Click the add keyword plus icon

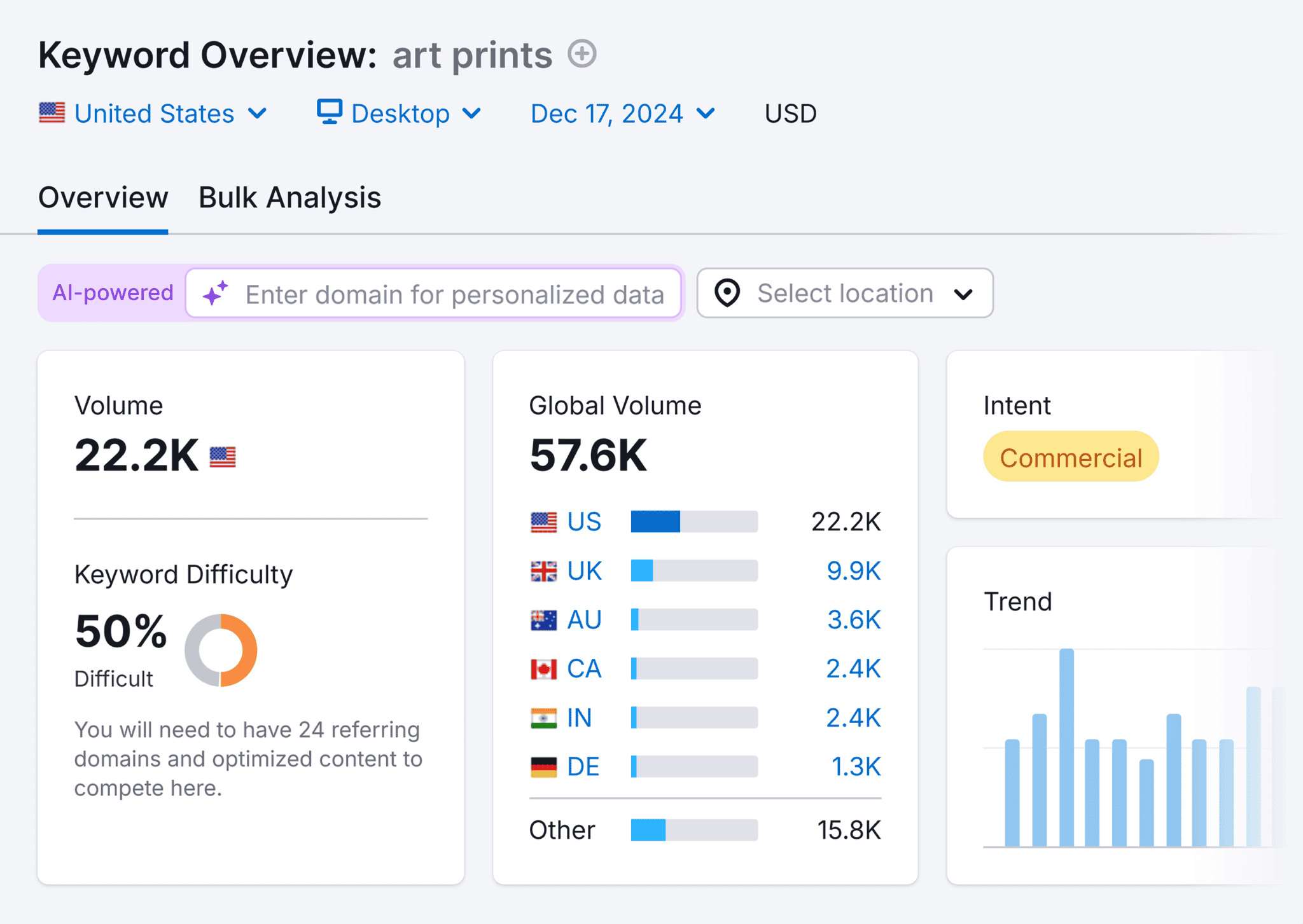pos(581,54)
